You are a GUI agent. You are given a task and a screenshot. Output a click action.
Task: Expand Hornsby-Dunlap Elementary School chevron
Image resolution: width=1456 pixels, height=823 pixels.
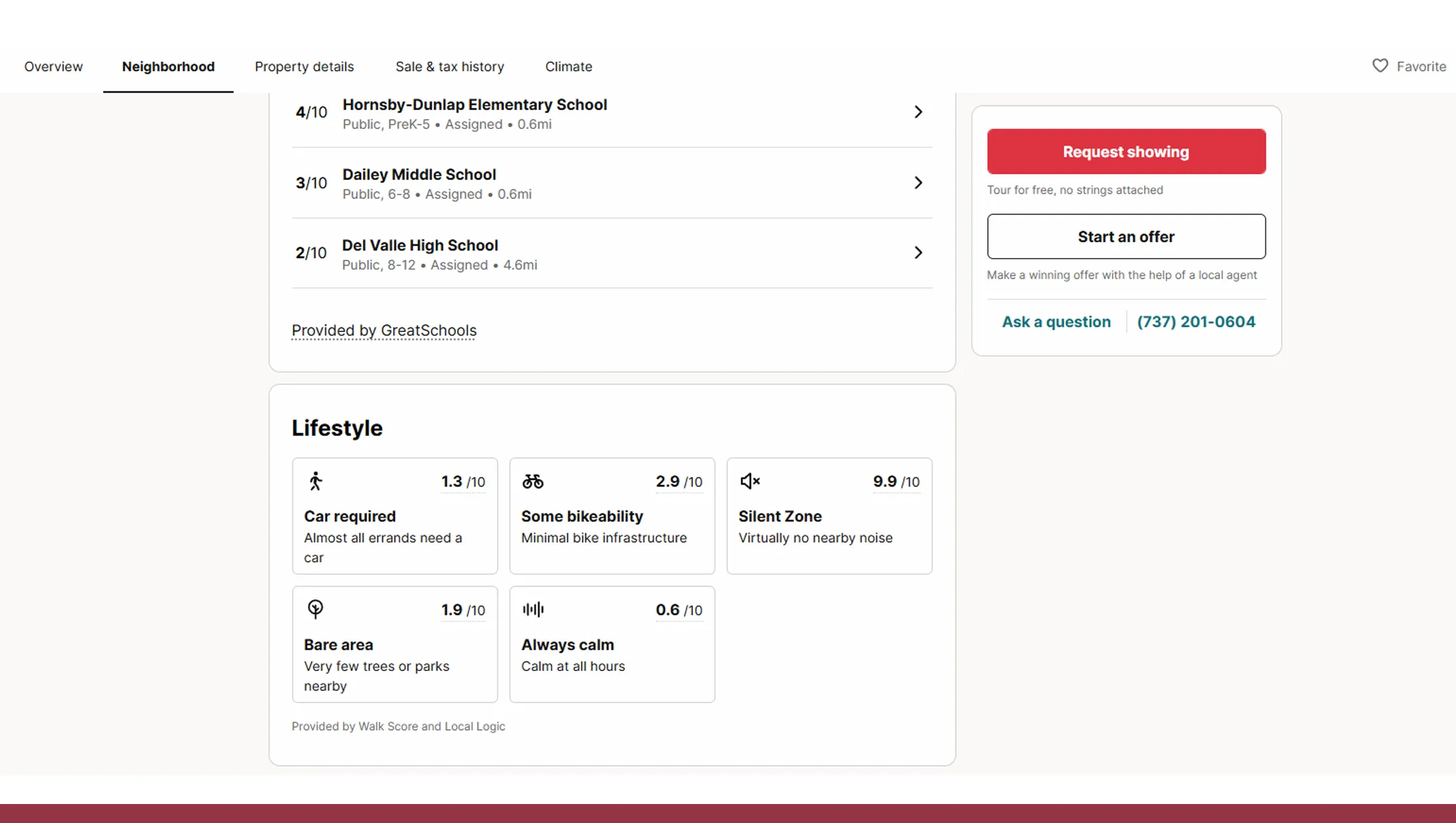point(918,112)
